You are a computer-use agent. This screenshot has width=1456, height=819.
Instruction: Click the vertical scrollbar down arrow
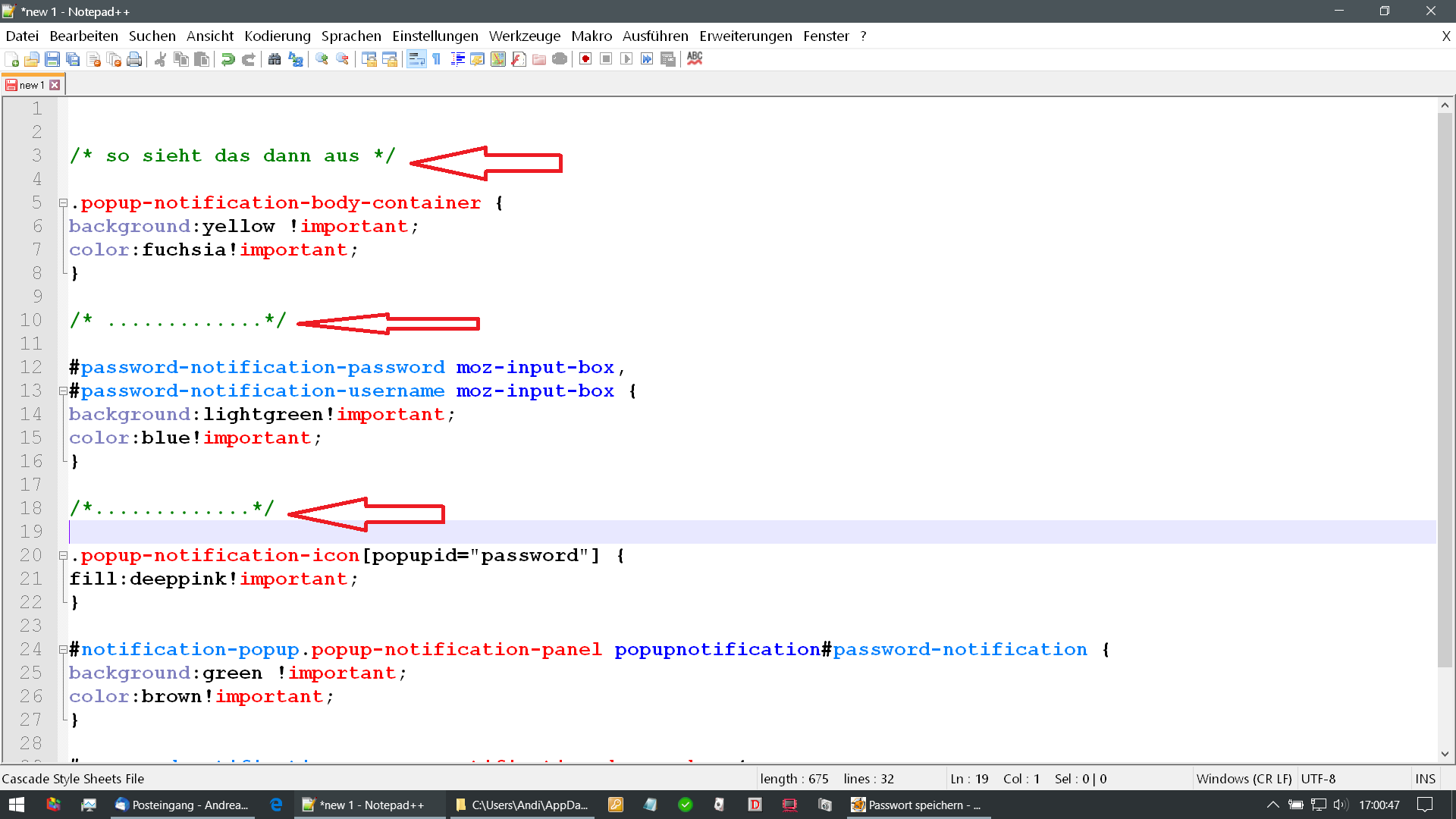pos(1445,754)
